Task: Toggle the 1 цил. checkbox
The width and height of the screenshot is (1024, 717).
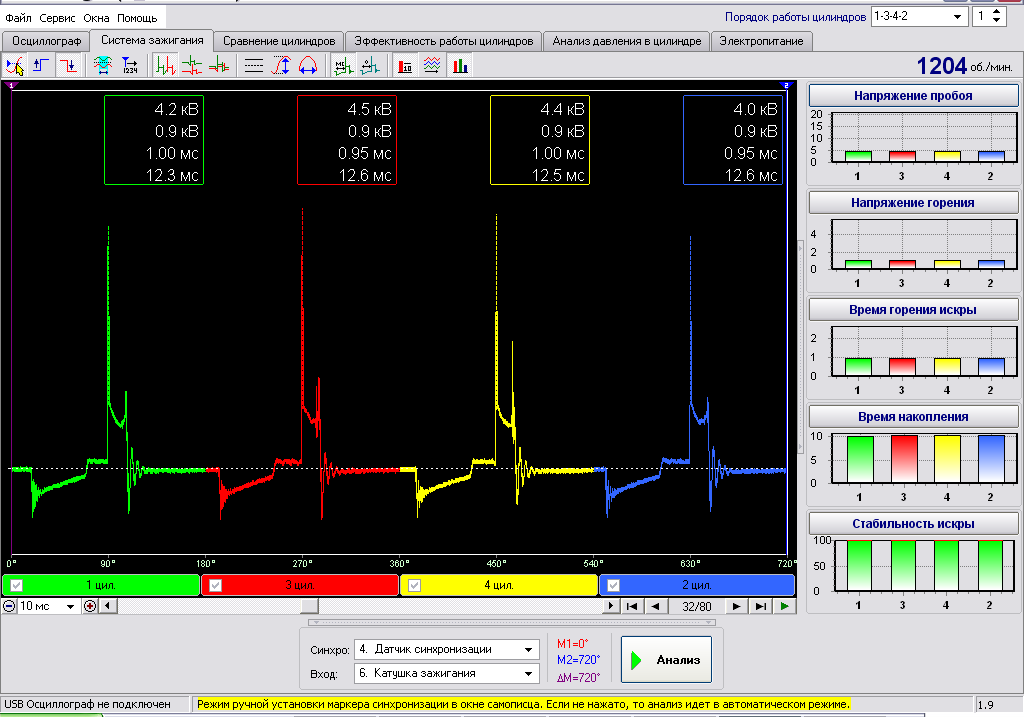Action: coord(16,585)
